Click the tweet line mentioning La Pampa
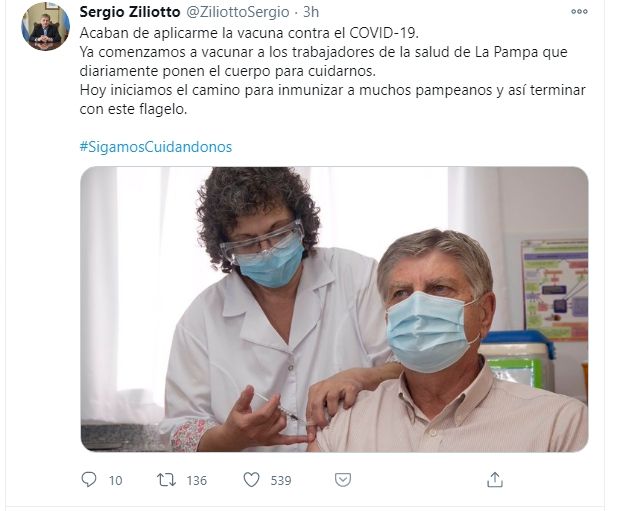 pos(323,52)
